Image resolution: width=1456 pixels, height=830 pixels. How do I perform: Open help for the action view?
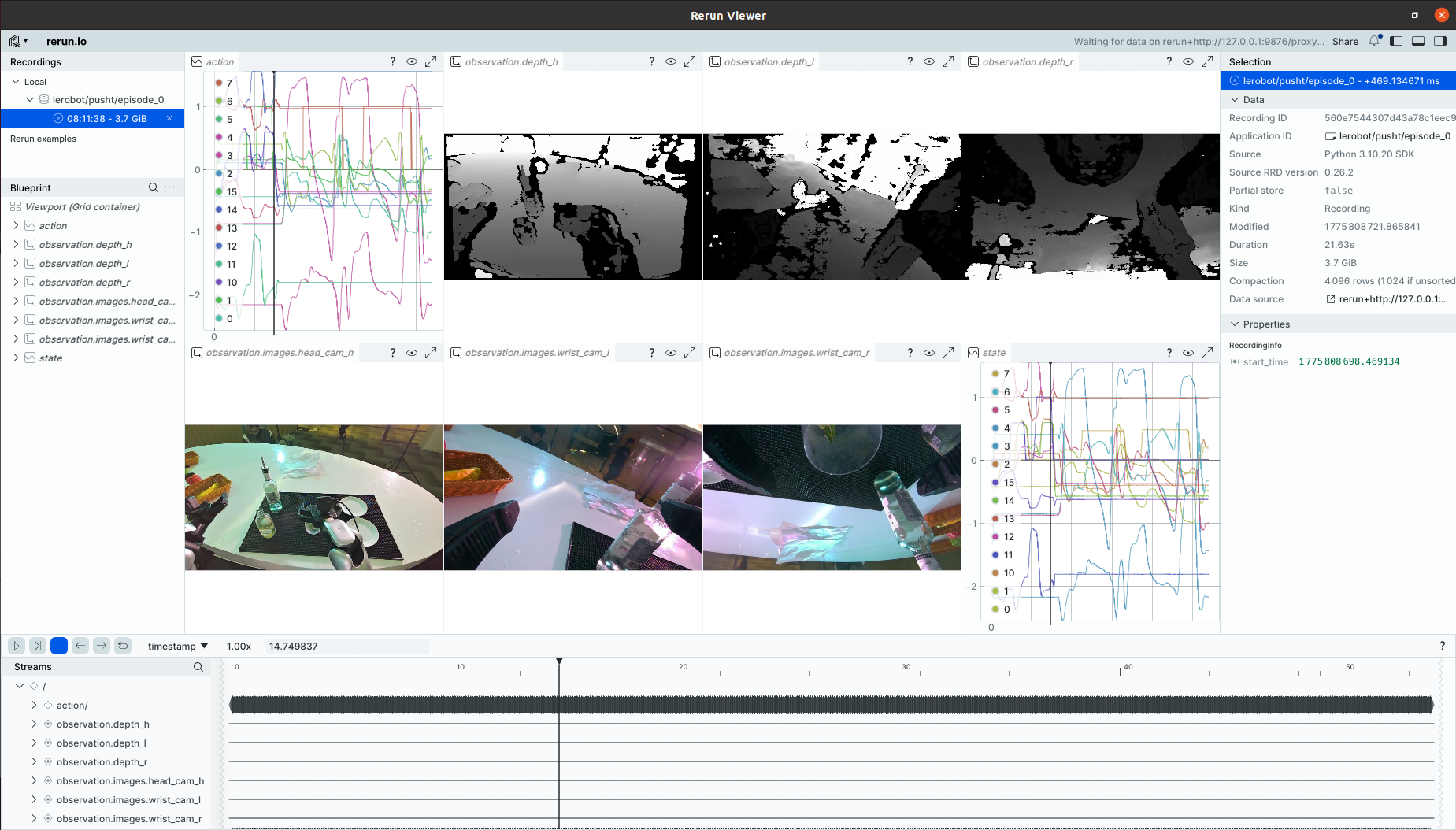(x=392, y=61)
